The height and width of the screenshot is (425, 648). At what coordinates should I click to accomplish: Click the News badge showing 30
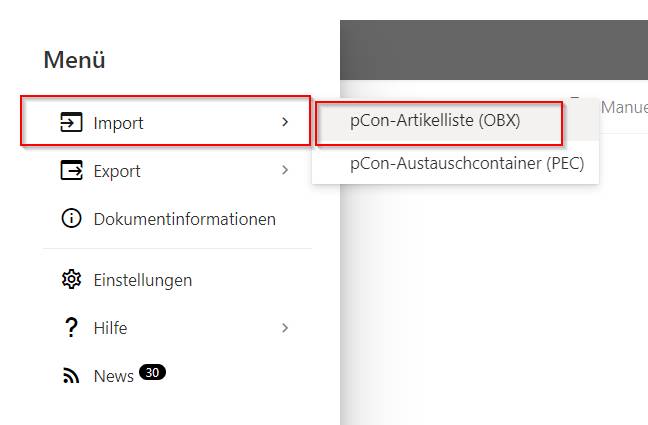pyautogui.click(x=152, y=372)
